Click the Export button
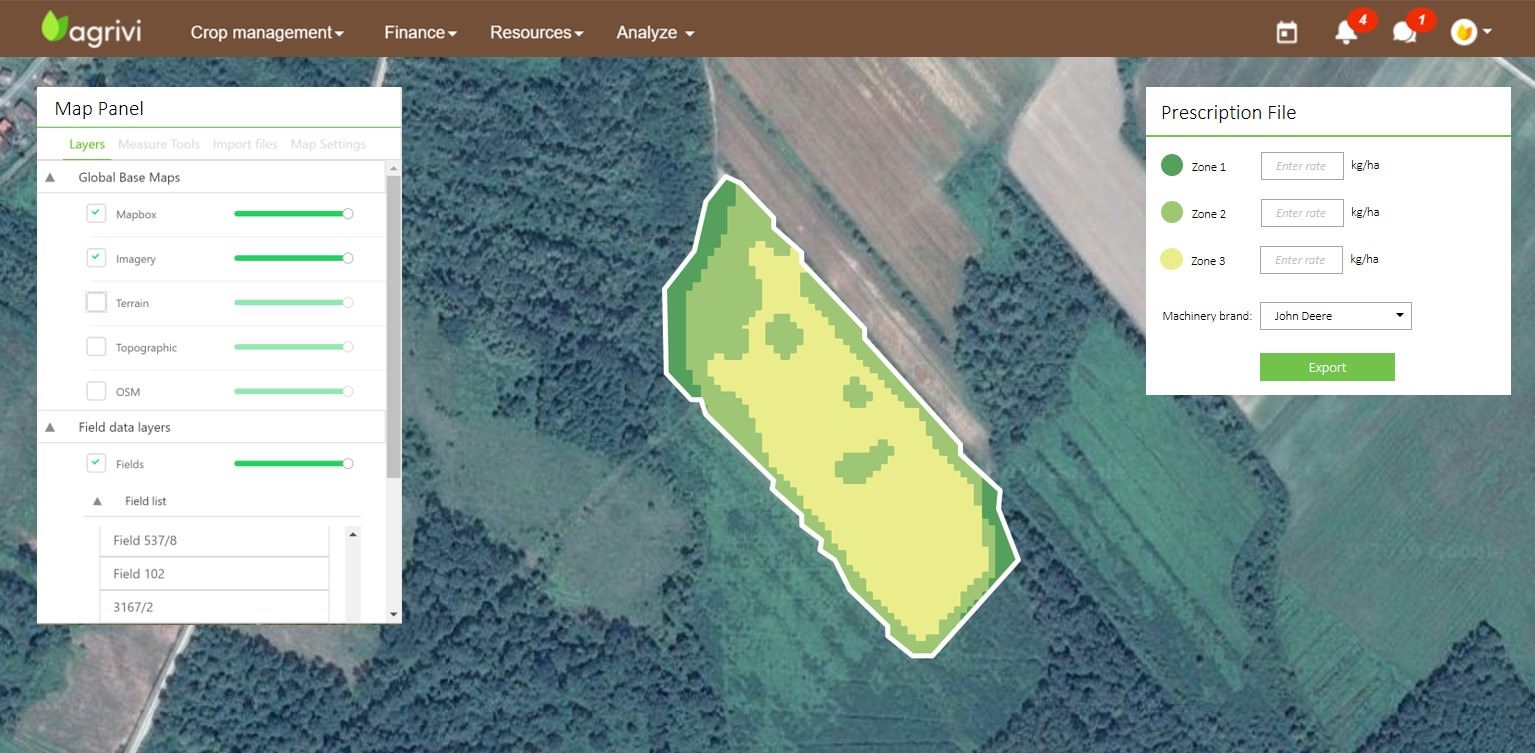The width and height of the screenshot is (1535, 753). point(1326,367)
